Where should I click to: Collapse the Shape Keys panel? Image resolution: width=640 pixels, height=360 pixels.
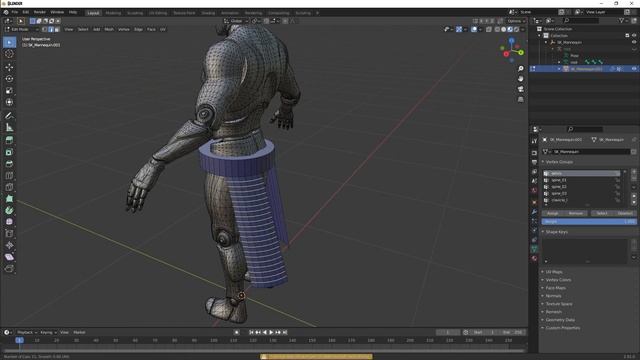556,232
